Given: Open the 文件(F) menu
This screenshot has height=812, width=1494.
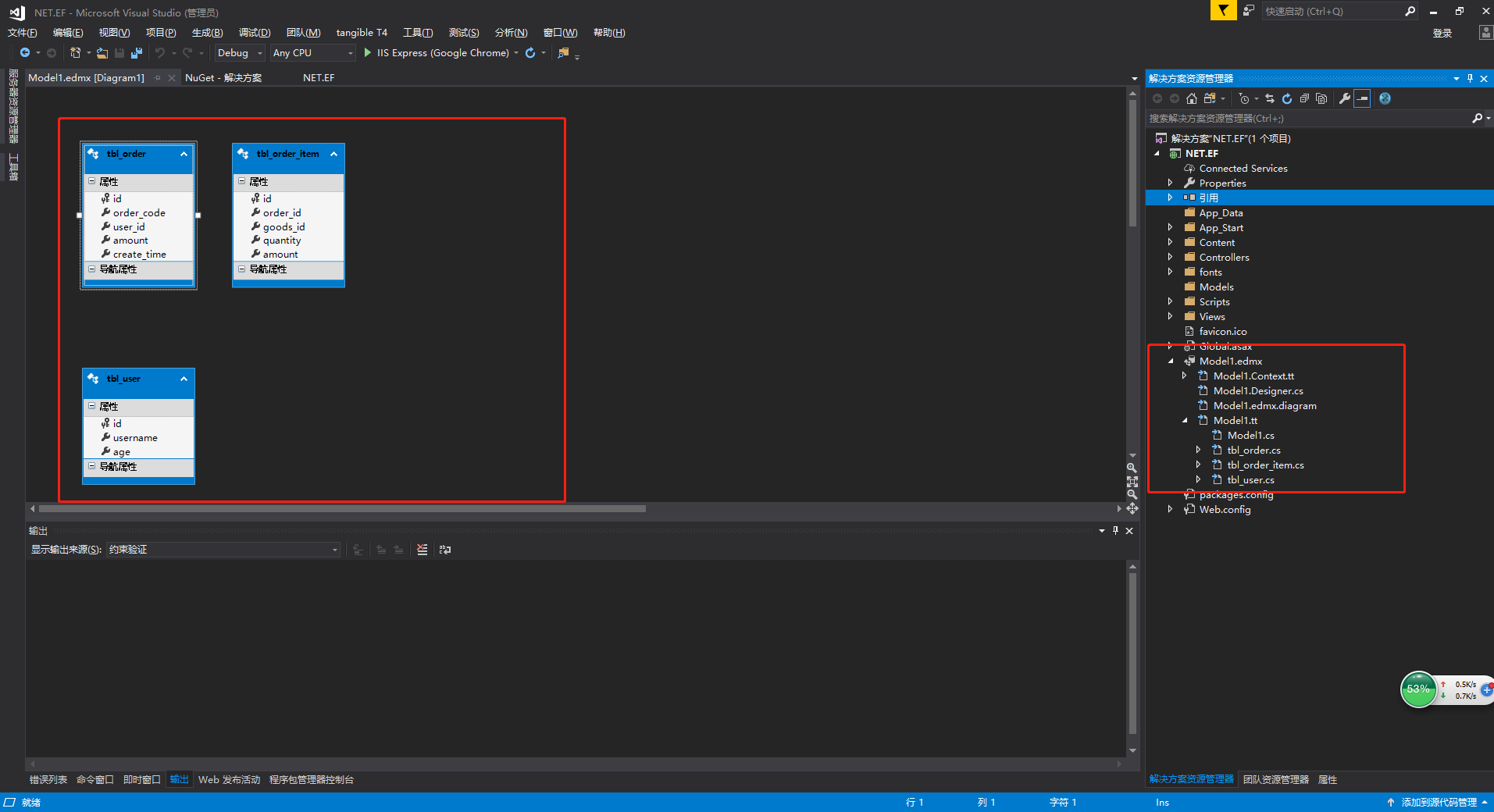Looking at the screenshot, I should click(22, 33).
